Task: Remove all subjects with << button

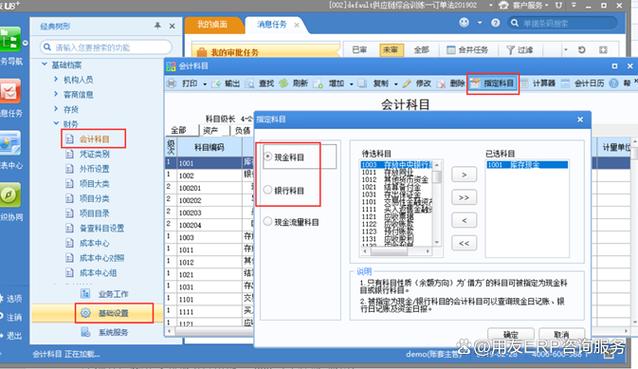Action: coord(464,243)
